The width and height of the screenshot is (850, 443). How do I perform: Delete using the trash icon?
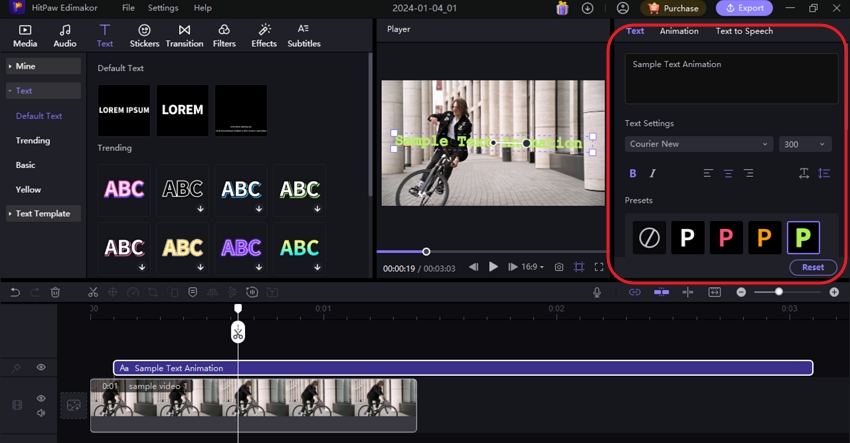(x=55, y=292)
